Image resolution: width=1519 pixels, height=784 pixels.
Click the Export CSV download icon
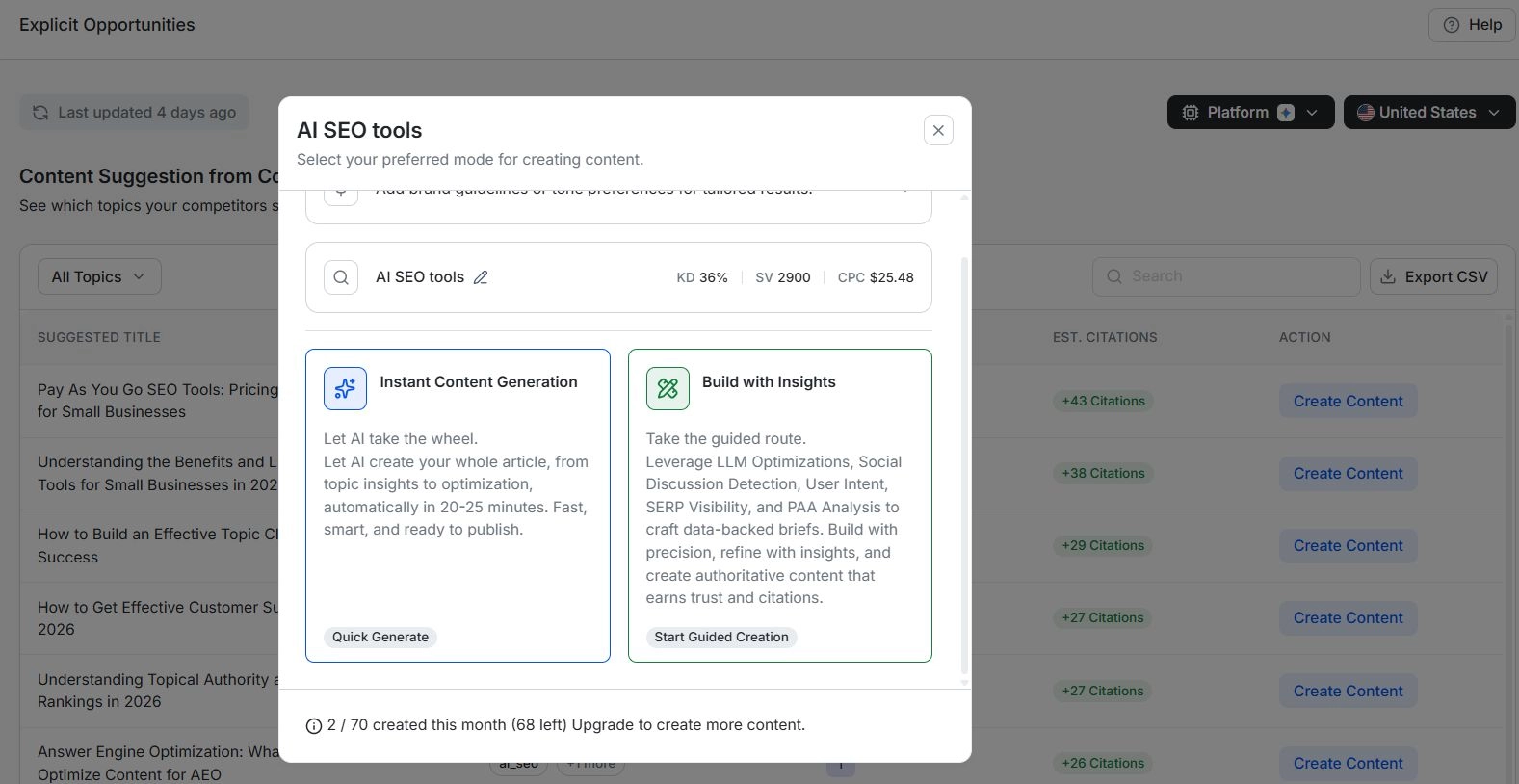[1387, 276]
